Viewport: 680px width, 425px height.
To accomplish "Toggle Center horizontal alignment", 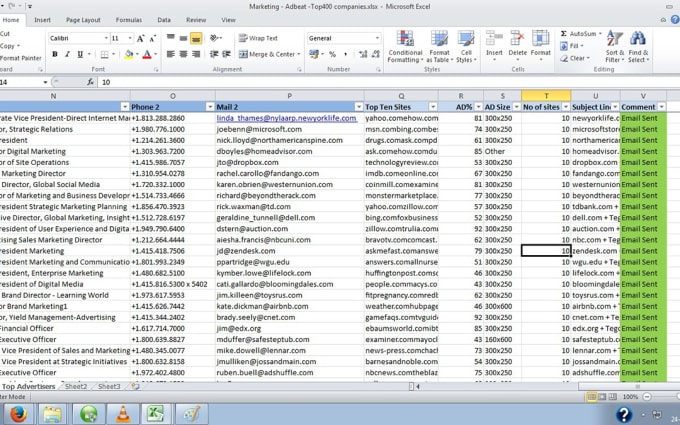I will click(x=183, y=54).
